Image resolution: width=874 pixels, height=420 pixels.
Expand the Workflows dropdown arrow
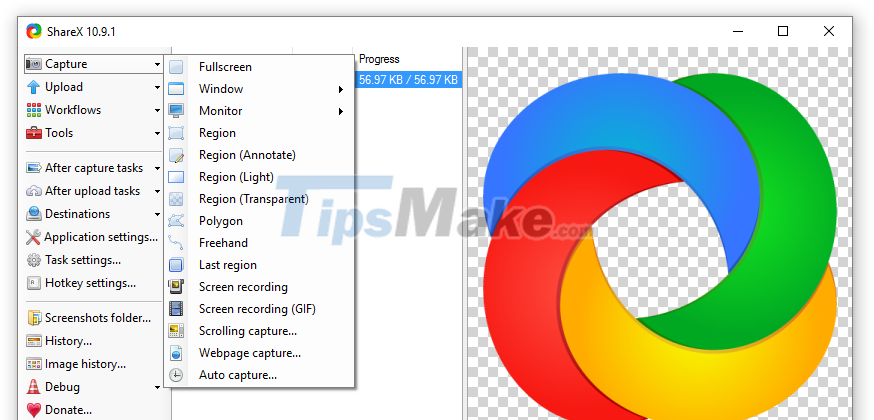point(157,110)
